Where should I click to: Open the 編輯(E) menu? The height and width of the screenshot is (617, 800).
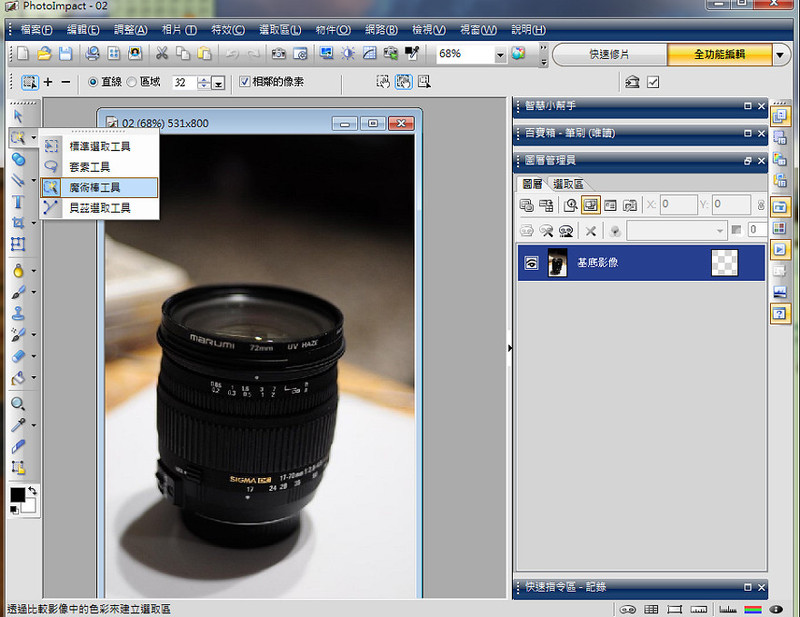coord(83,30)
